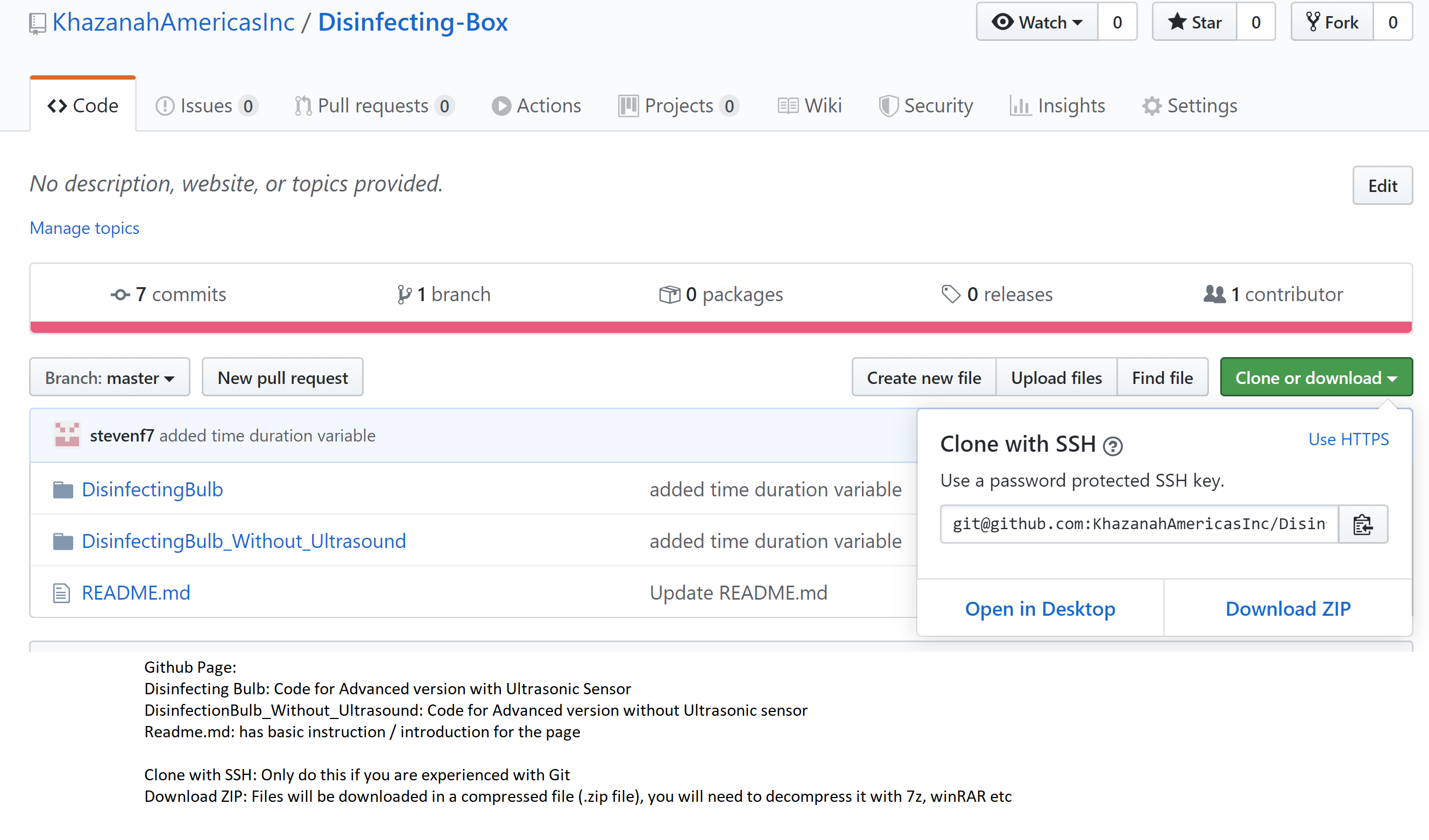The width and height of the screenshot is (1429, 840).
Task: Click Create new file
Action: [924, 377]
